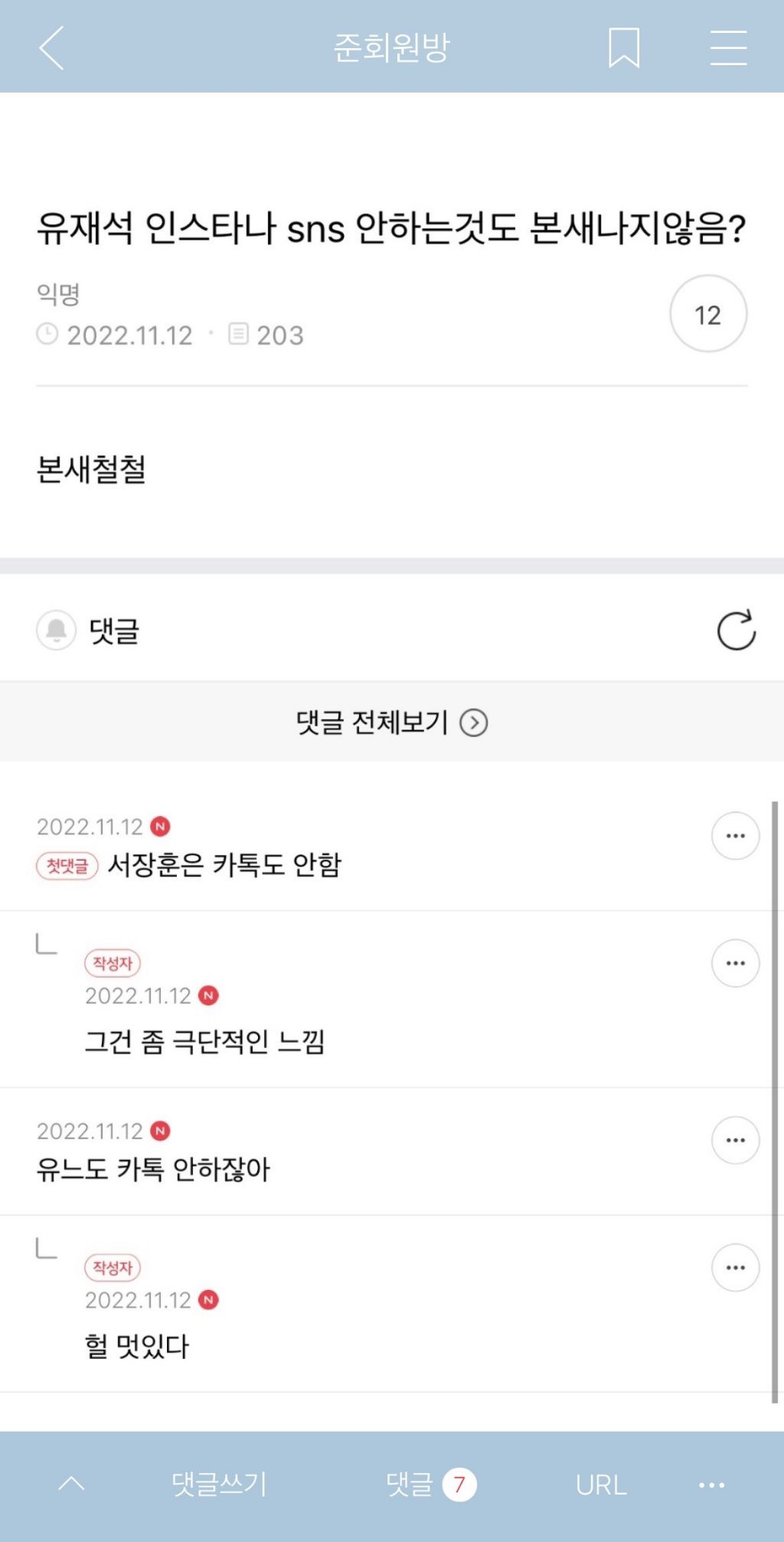Screen dimensions: 784x1542
Task: Toggle comment notification bell icon
Action: 56,630
